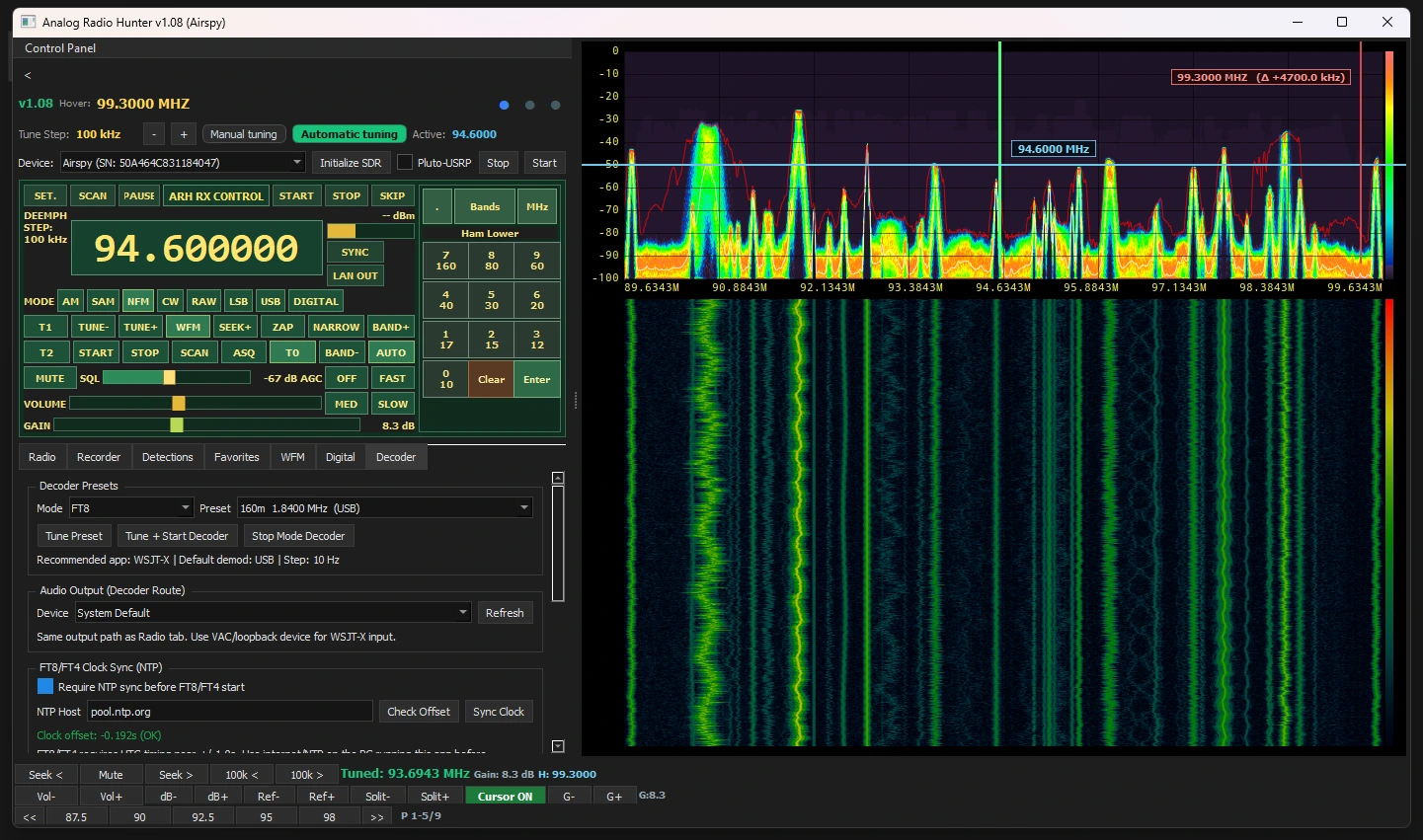Disable Cursor ON in the bottom bar

pos(504,795)
